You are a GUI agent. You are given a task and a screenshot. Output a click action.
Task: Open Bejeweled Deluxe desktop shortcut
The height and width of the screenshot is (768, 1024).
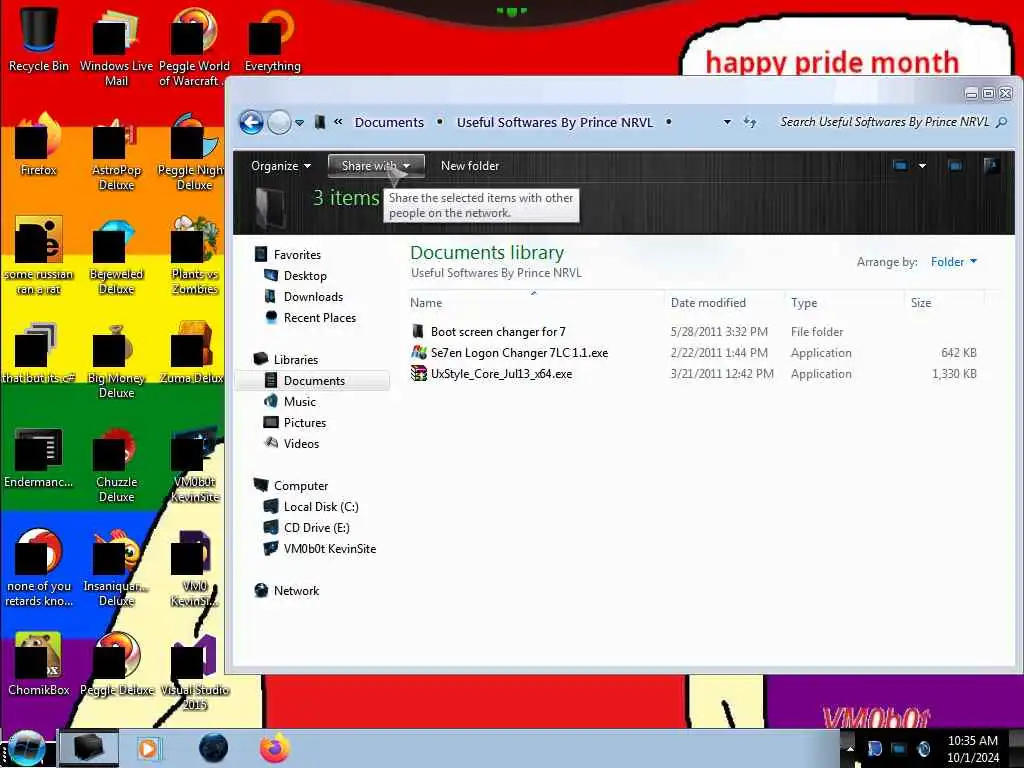point(116,256)
